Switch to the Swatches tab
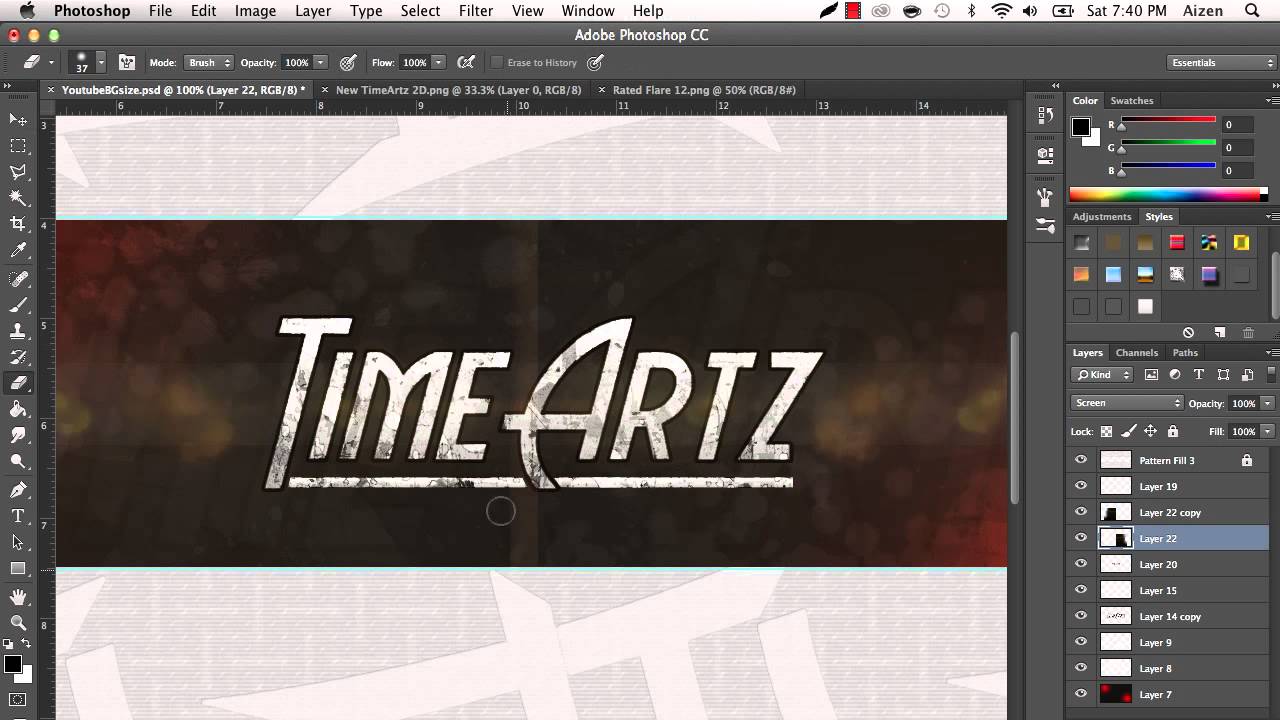The image size is (1280, 720). [x=1132, y=100]
